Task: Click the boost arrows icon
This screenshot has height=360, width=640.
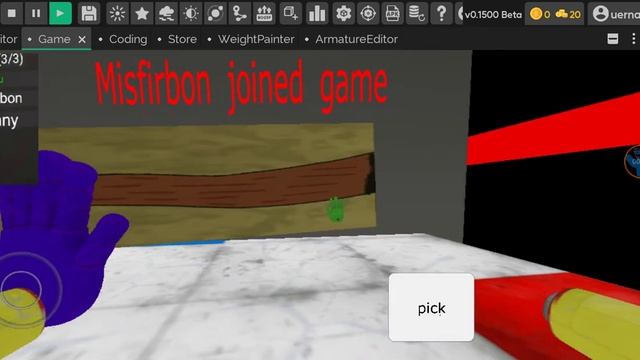Action: tap(264, 13)
